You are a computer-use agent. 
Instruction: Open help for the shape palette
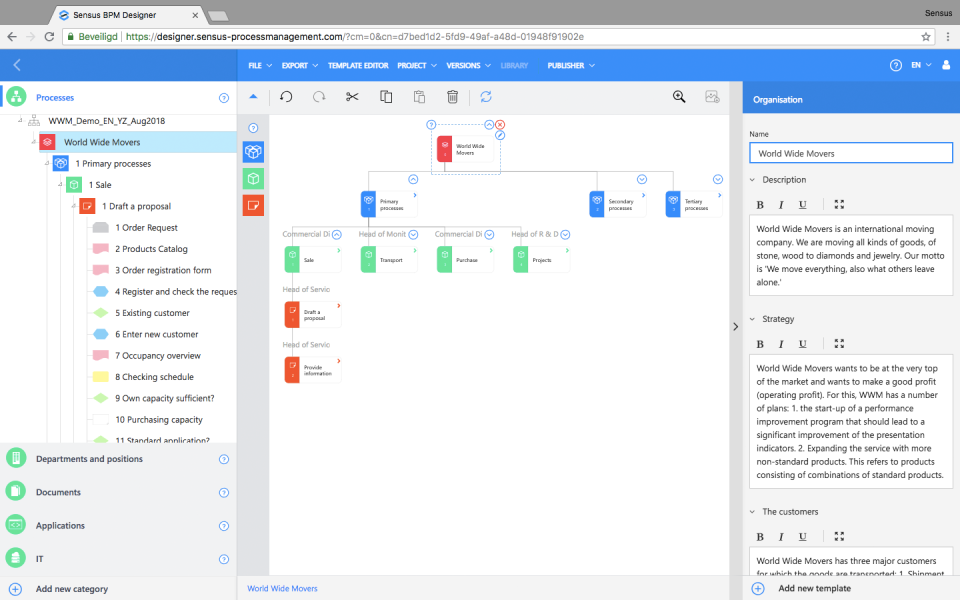253,128
